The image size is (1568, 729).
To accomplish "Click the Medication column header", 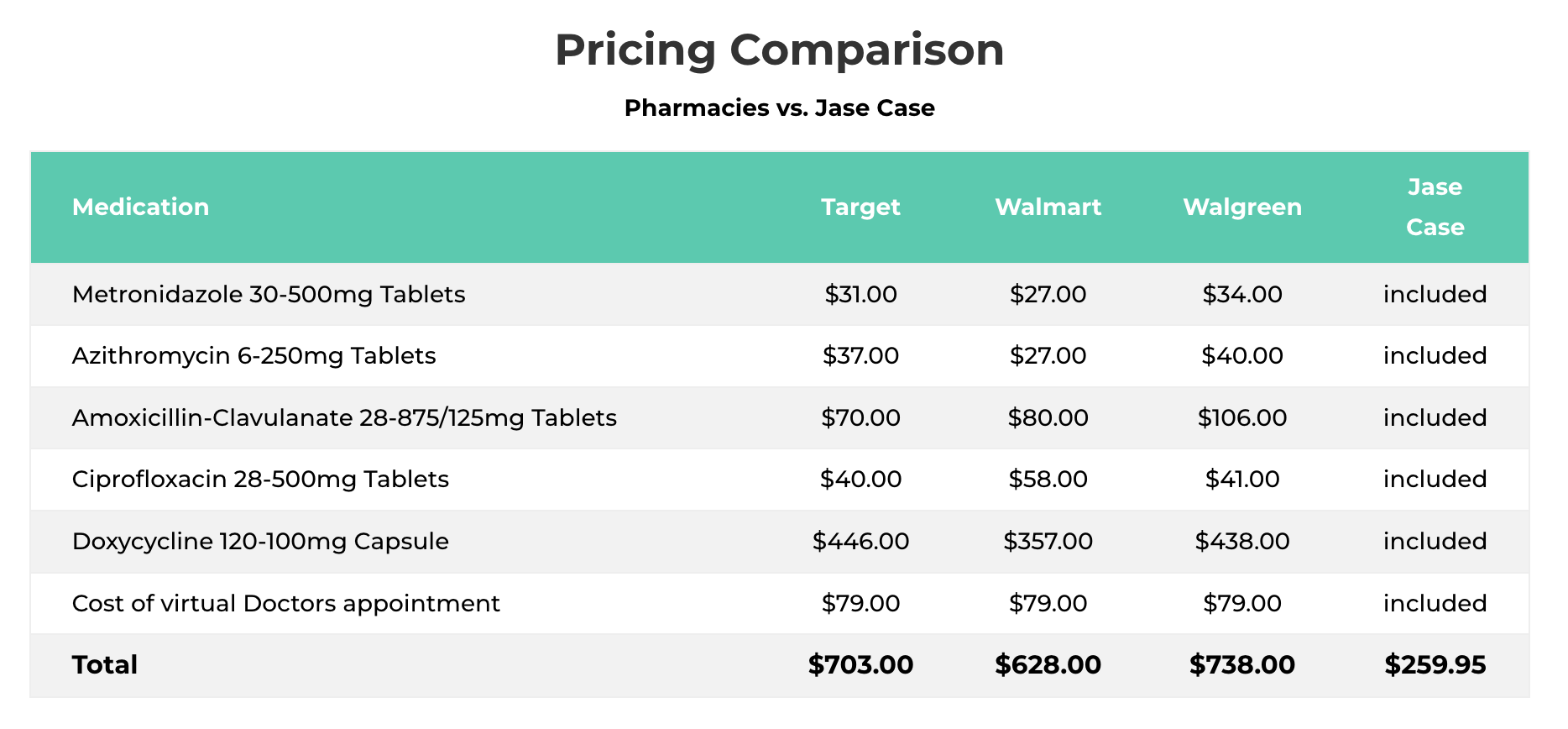I will [140, 207].
